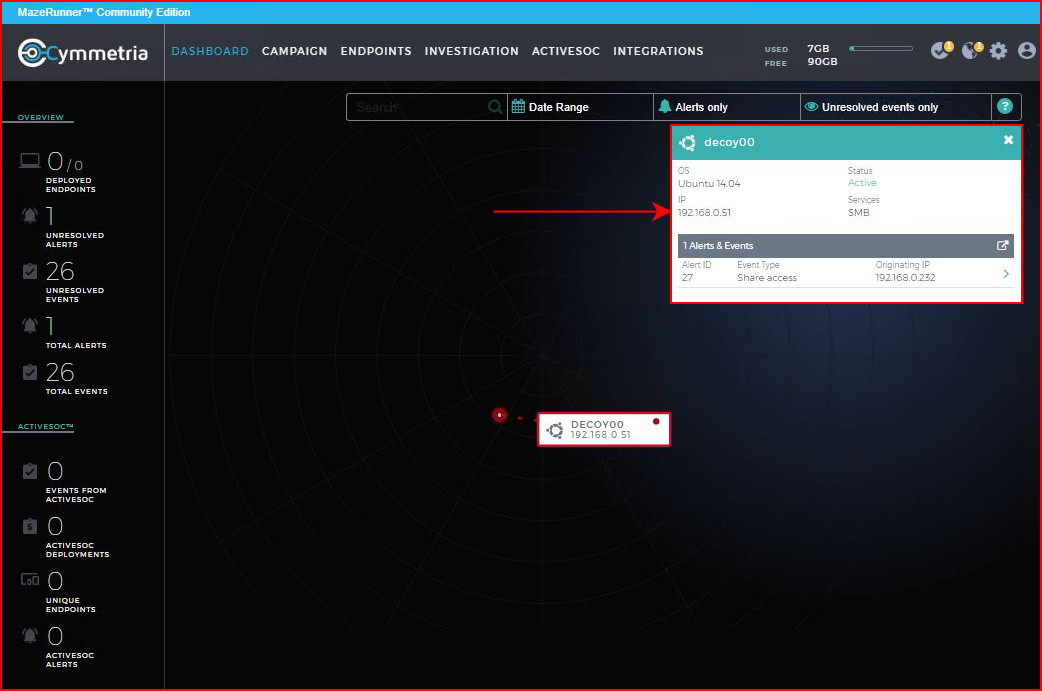Image resolution: width=1042 pixels, height=691 pixels.
Task: Open the Campaign tab
Action: pyautogui.click(x=294, y=51)
